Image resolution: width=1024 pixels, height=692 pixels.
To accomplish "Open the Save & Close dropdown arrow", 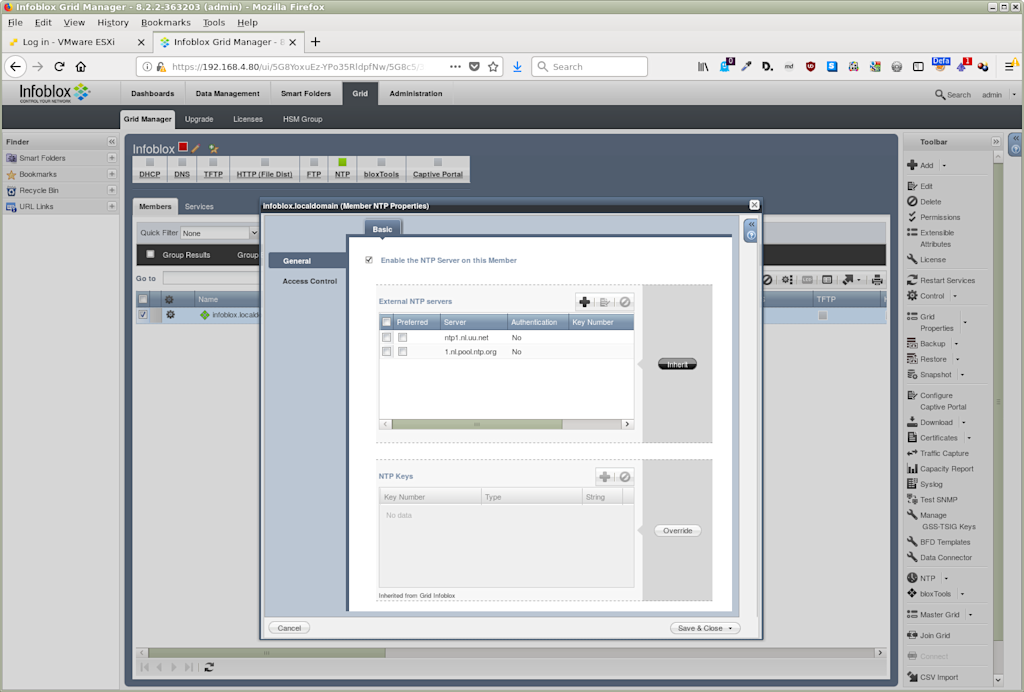I will click(x=730, y=628).
